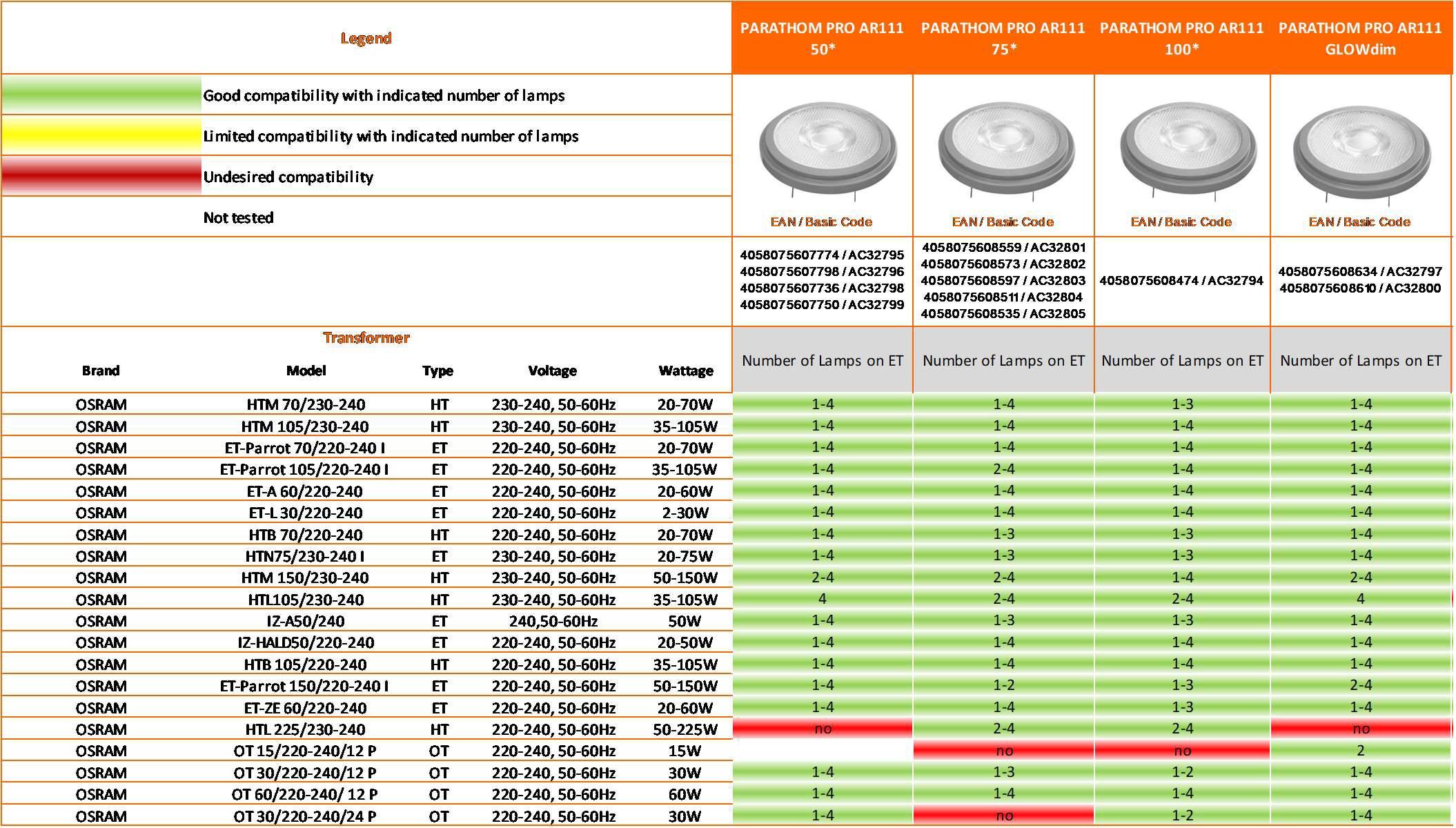The width and height of the screenshot is (1456, 828).
Task: Click 'Good compatibility with indicated number of lamps'
Action: click(384, 95)
